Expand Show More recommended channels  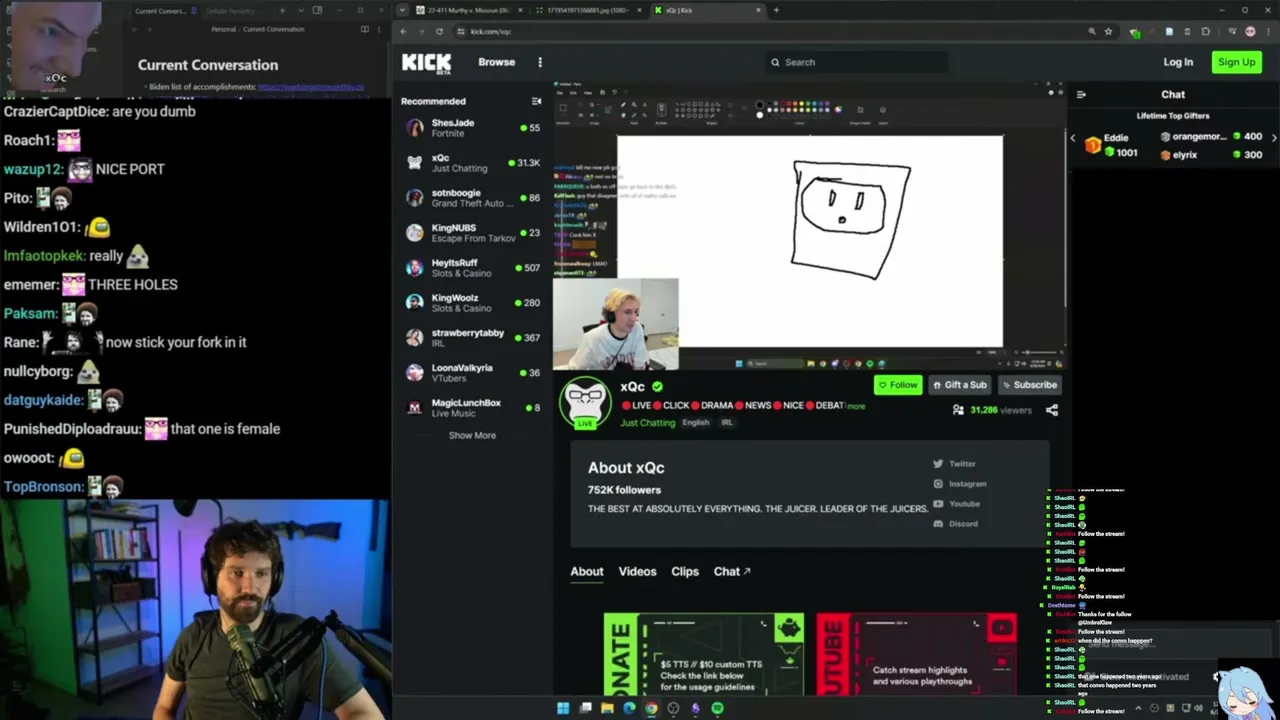coord(472,435)
